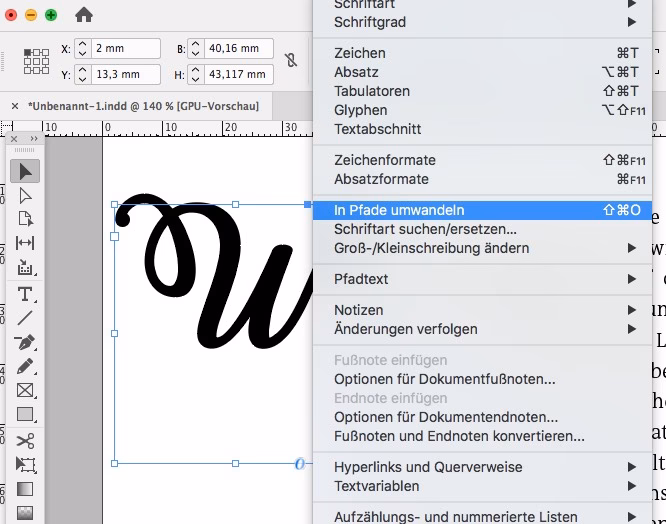Expand Hyperlinks und Querverweise submenu
Screen dimensions: 666x524
click(483, 467)
